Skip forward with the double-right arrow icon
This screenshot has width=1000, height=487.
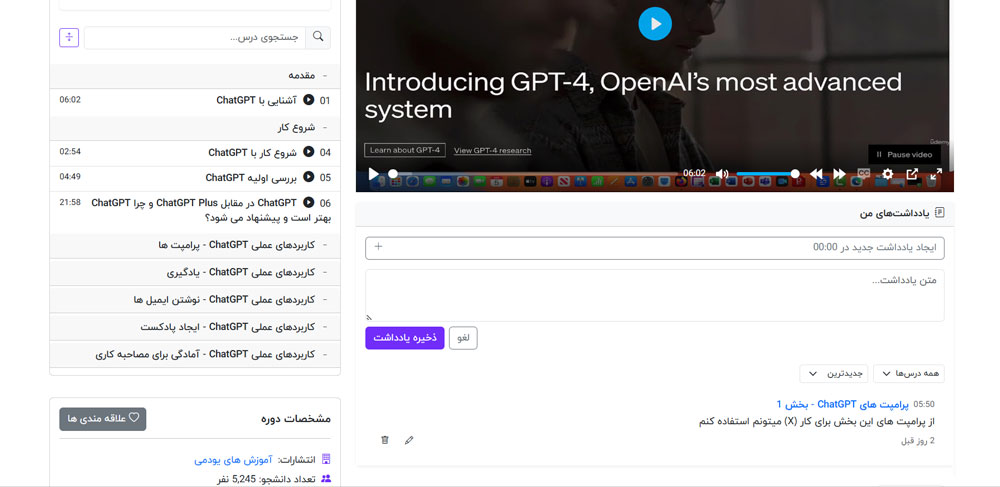pos(839,173)
